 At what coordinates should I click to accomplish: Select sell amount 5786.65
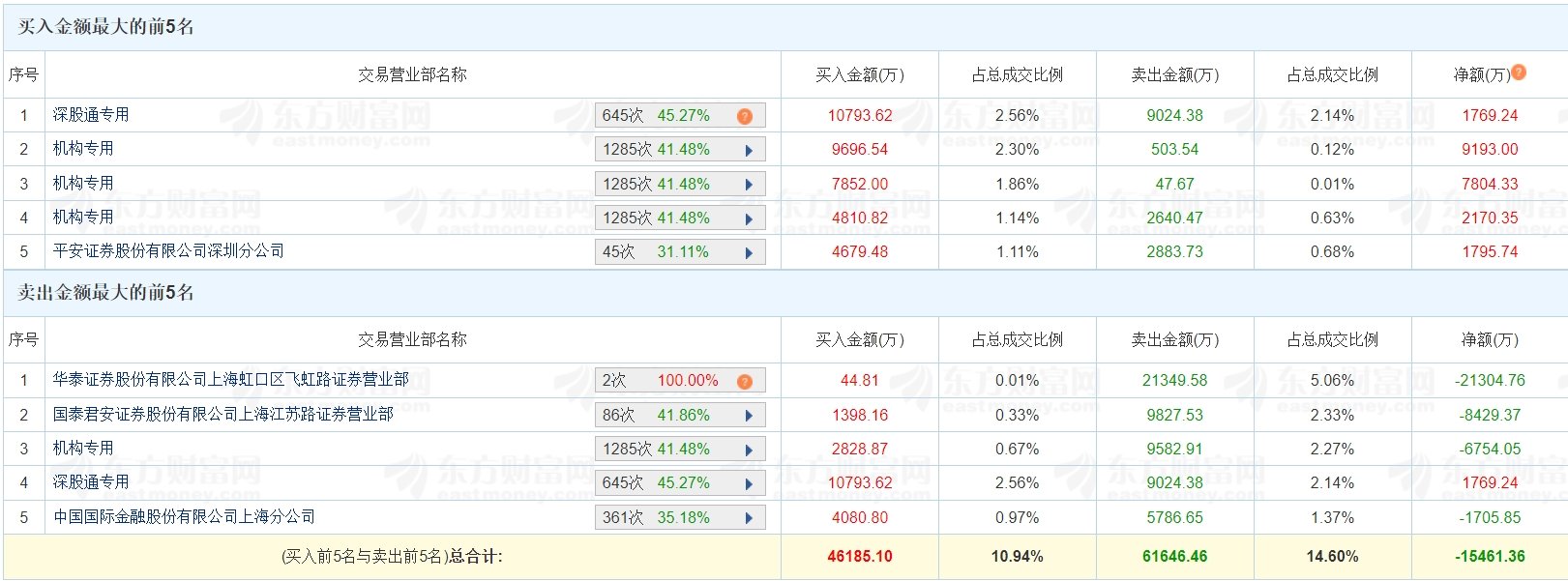(1175, 518)
